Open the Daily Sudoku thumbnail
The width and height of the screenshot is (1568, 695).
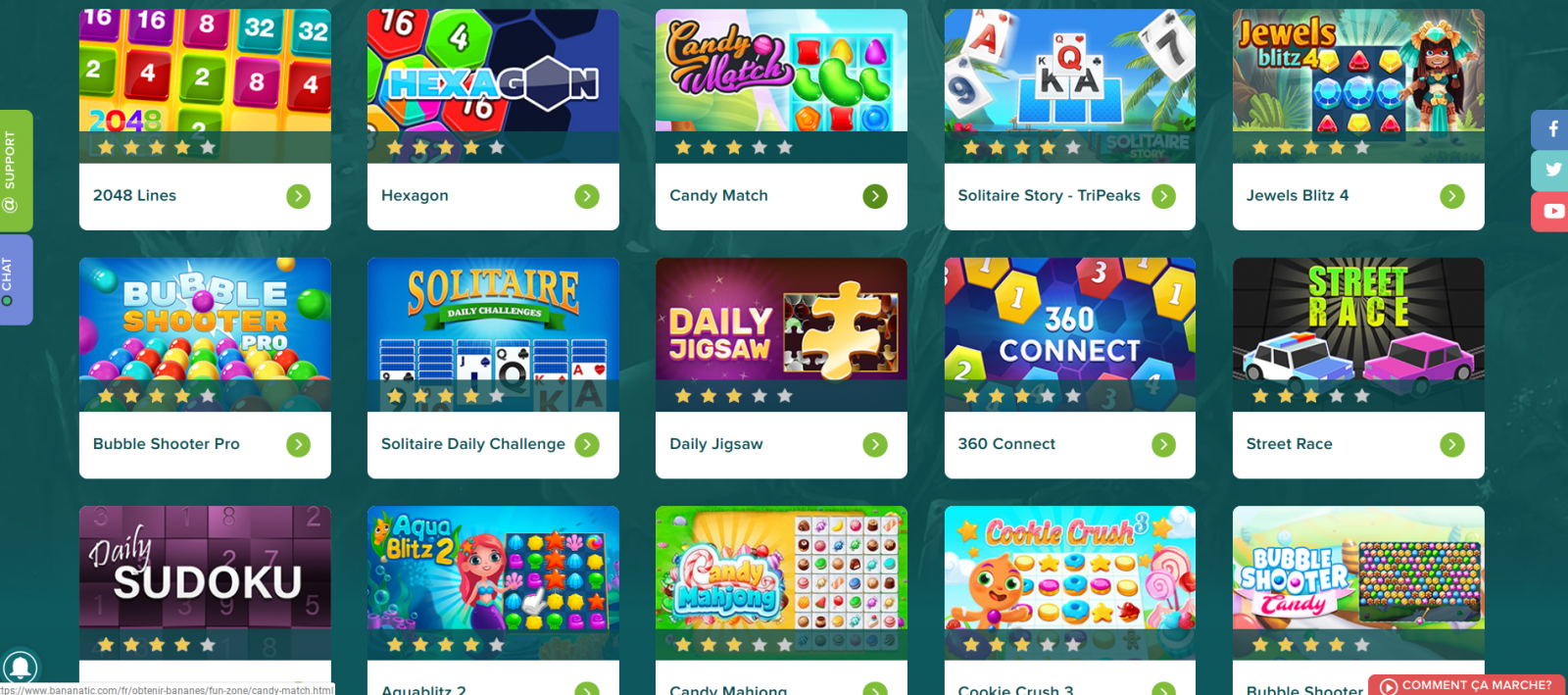(205, 582)
